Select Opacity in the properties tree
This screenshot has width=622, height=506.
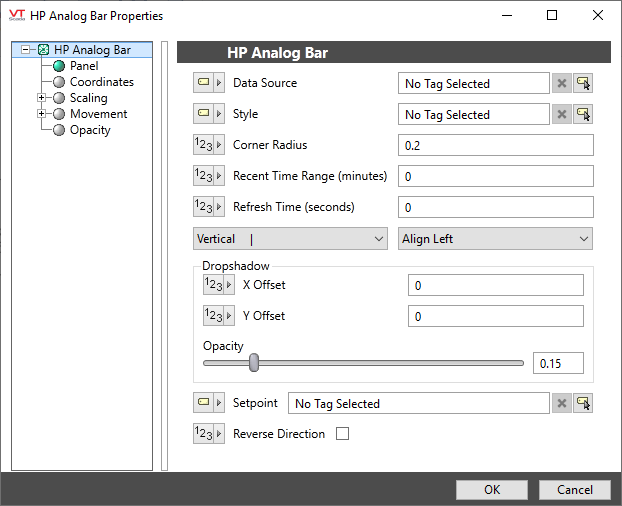(x=90, y=130)
